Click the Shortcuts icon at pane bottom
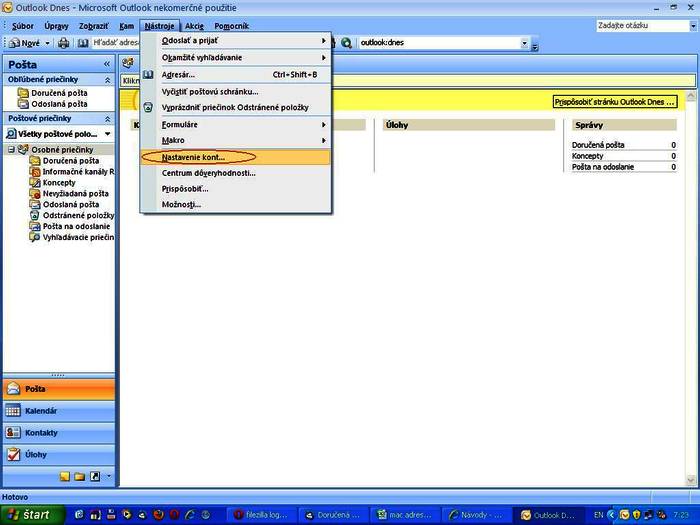Screen dimensions: 700x525 pos(95,476)
